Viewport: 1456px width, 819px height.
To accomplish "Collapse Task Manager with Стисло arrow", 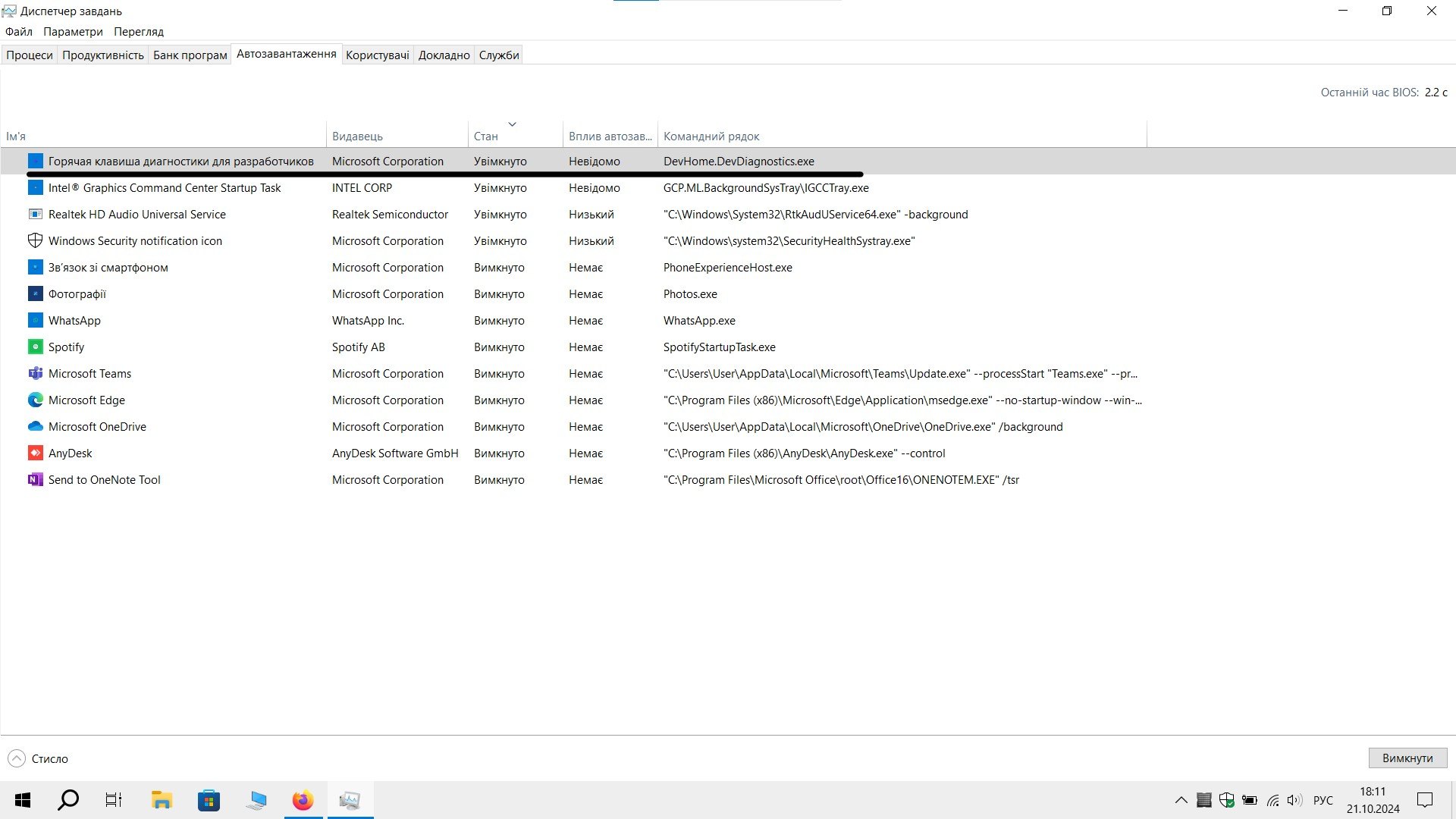I will click(x=16, y=758).
